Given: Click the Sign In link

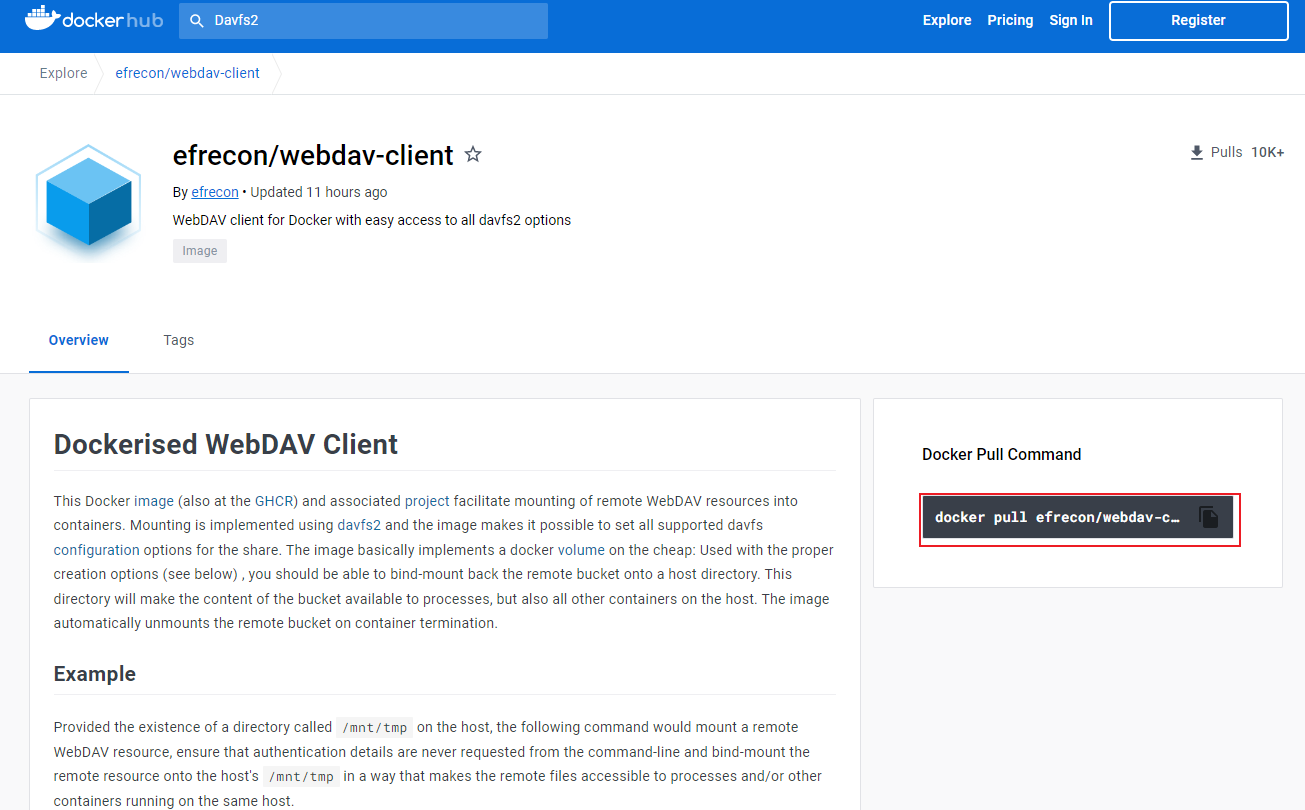Looking at the screenshot, I should pos(1070,20).
